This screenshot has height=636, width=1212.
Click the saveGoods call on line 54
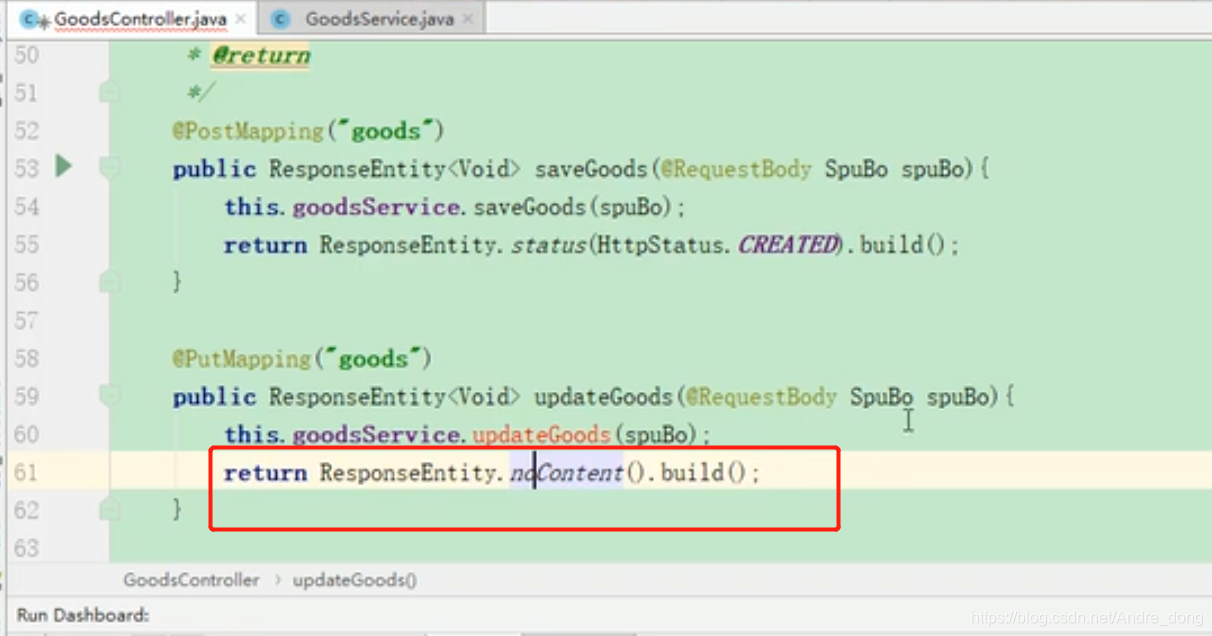[529, 207]
